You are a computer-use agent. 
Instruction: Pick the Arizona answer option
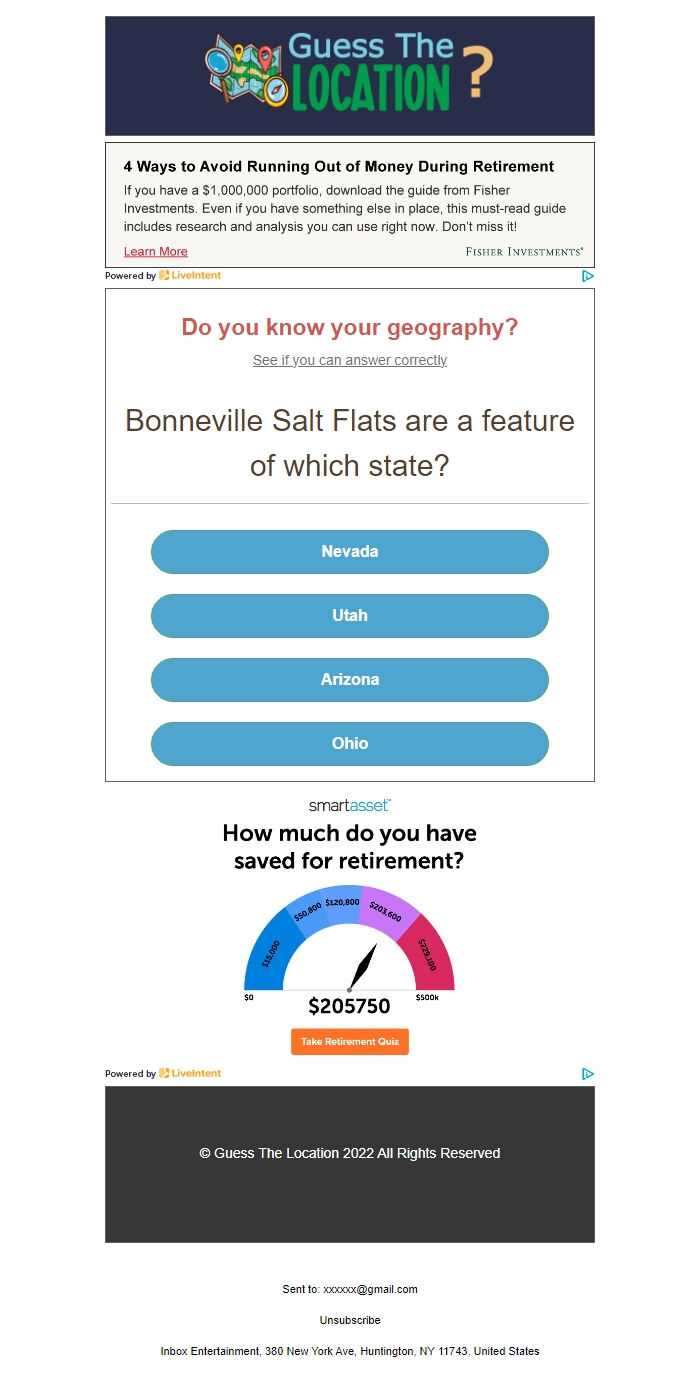(350, 680)
